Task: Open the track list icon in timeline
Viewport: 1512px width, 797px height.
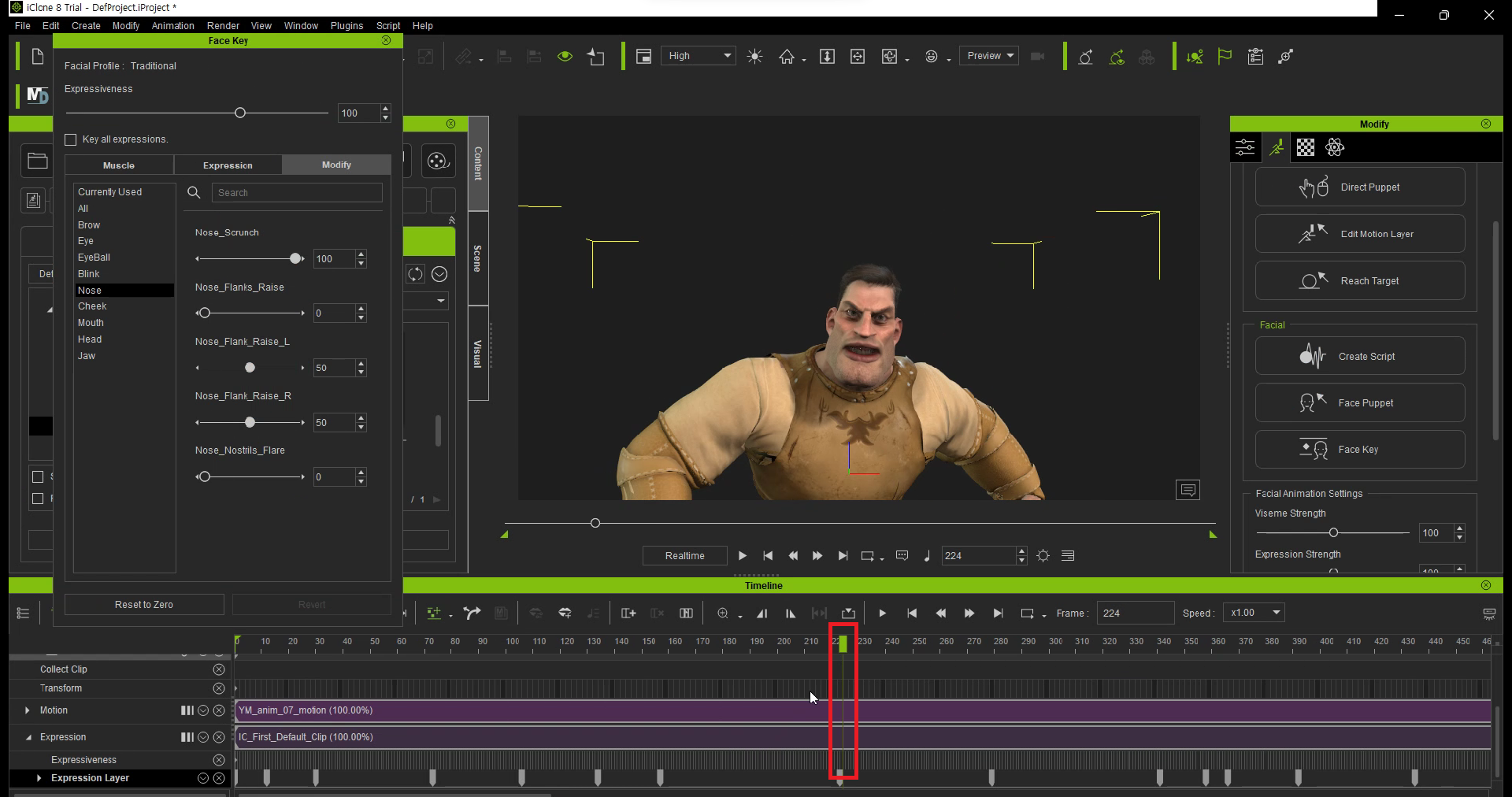Action: (x=23, y=614)
